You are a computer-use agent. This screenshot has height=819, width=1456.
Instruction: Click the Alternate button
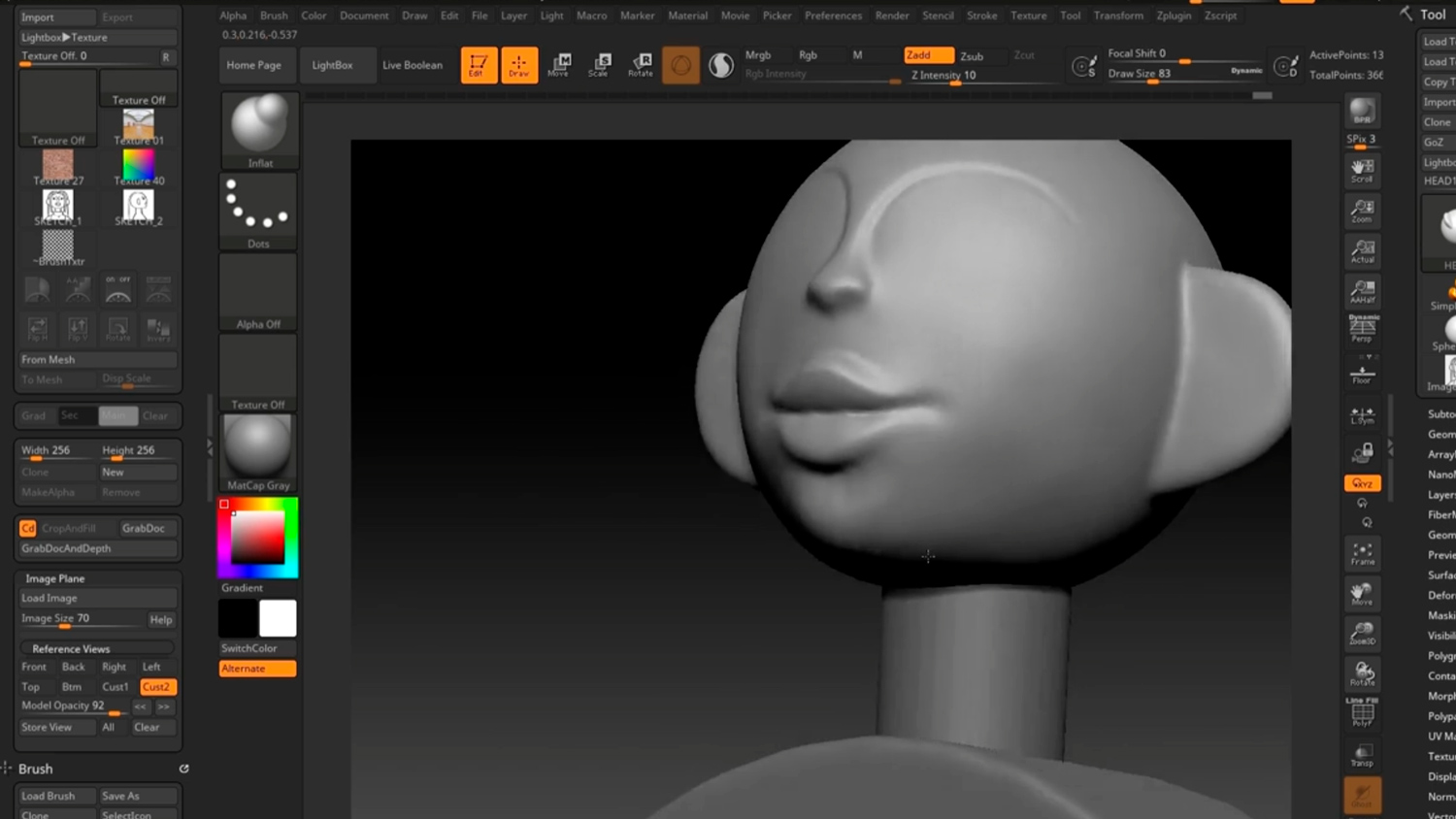pyautogui.click(x=257, y=669)
